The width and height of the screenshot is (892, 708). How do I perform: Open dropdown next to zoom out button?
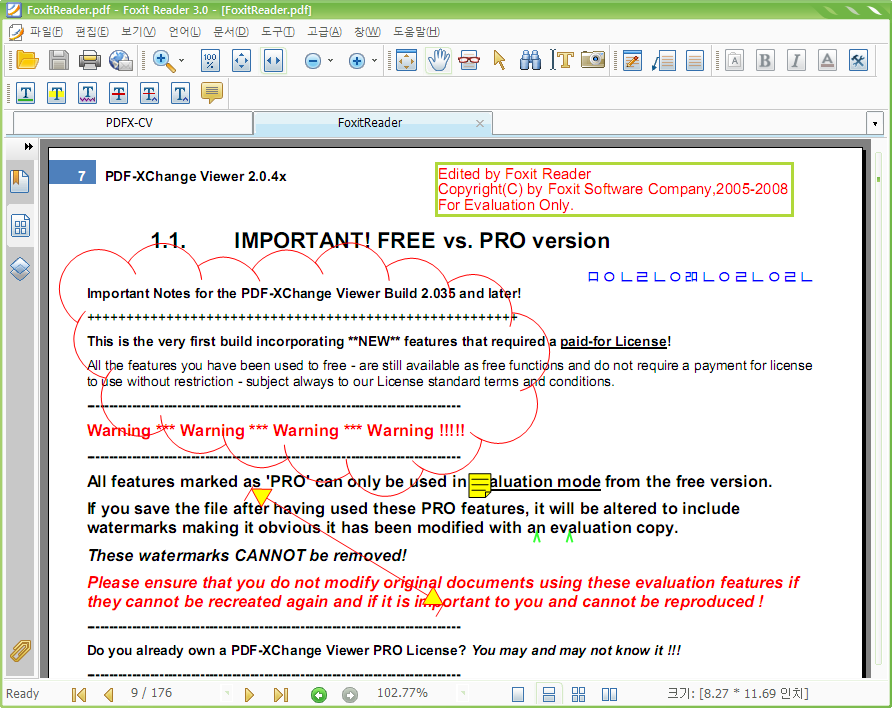pos(331,60)
